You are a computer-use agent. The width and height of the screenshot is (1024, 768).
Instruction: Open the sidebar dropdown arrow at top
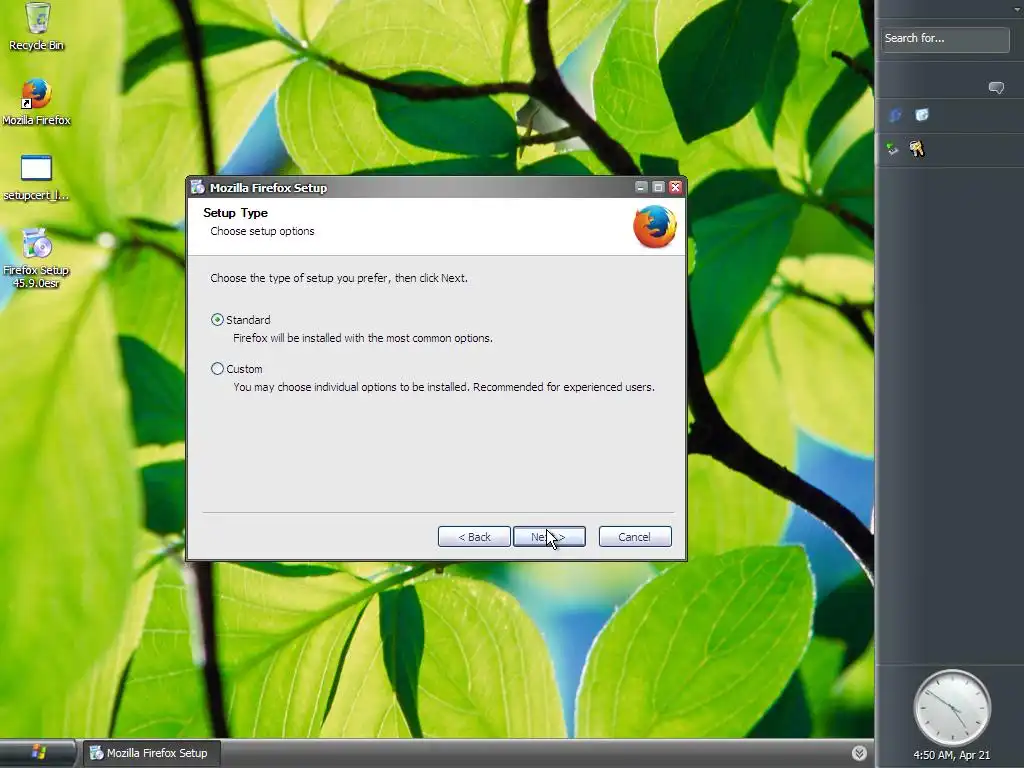point(1017,9)
